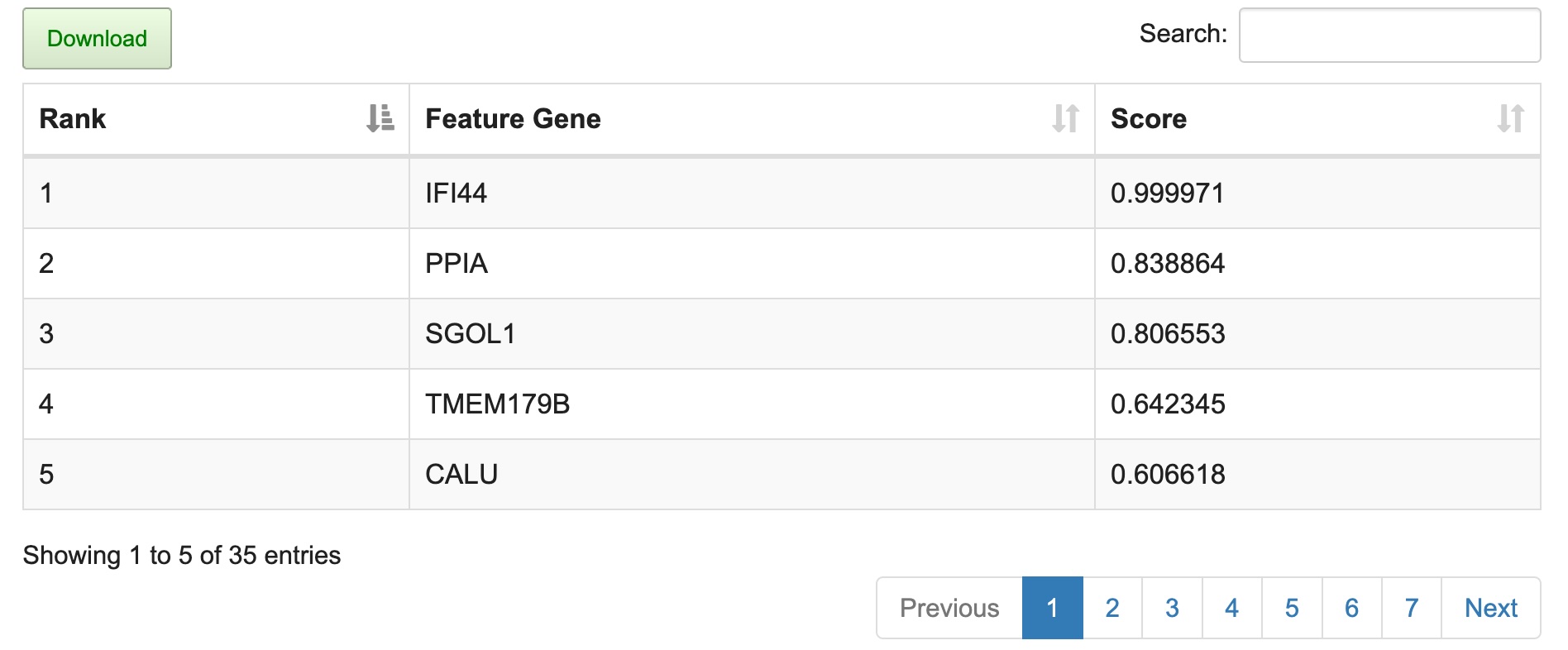Click the Previous pagination button
Image resolution: width=1568 pixels, height=650 pixels.
[x=949, y=608]
